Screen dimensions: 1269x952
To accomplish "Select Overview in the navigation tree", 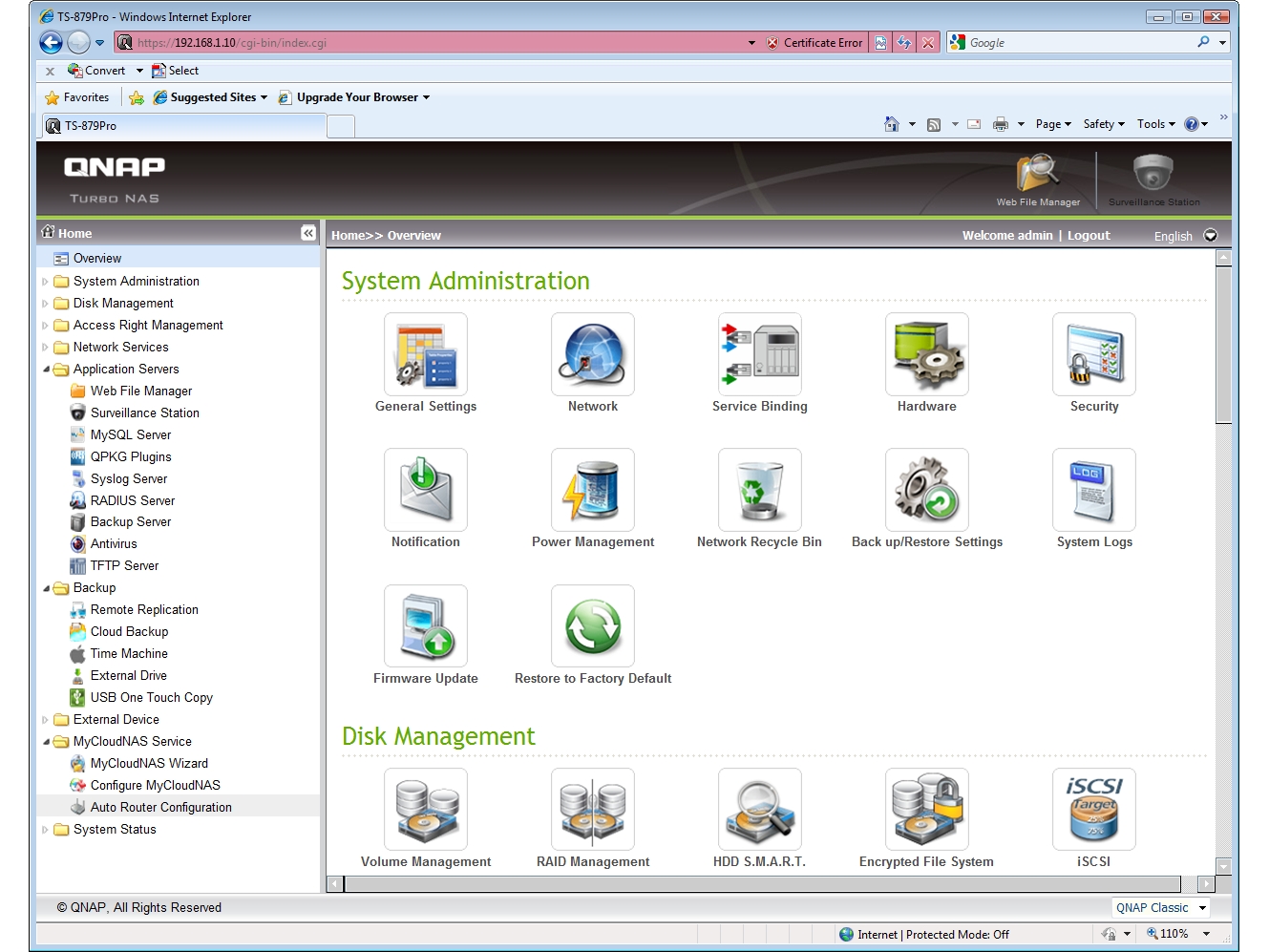I will 97,259.
